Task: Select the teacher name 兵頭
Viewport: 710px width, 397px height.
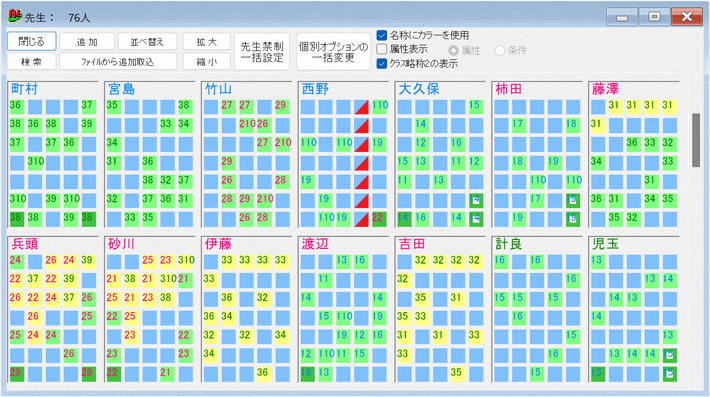Action: pos(24,244)
